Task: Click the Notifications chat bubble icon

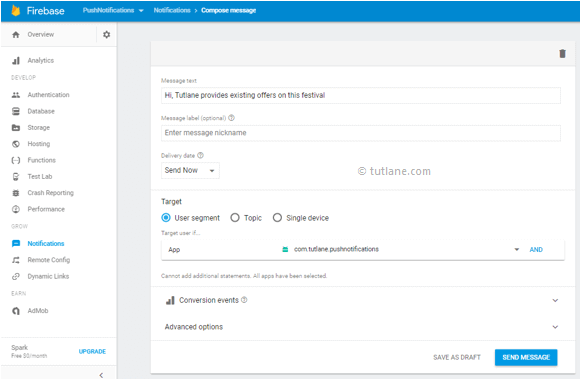Action: point(16,243)
